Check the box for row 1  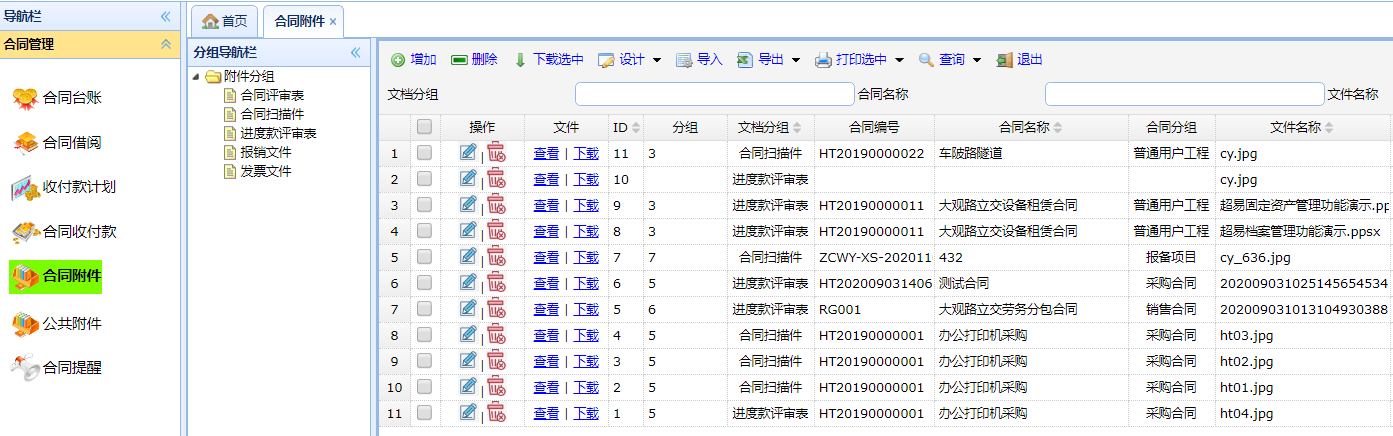425,153
